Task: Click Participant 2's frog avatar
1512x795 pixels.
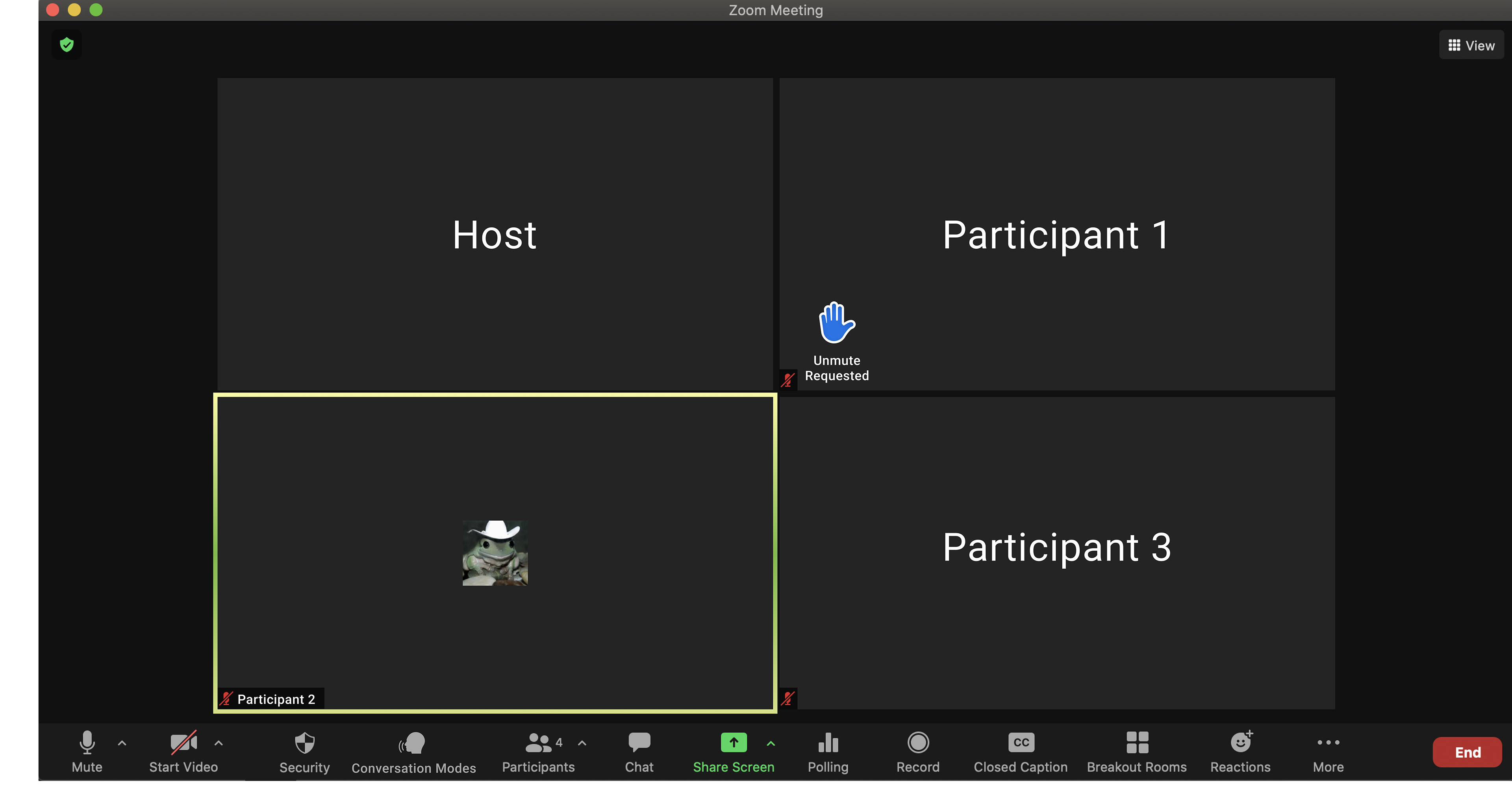Action: (495, 553)
